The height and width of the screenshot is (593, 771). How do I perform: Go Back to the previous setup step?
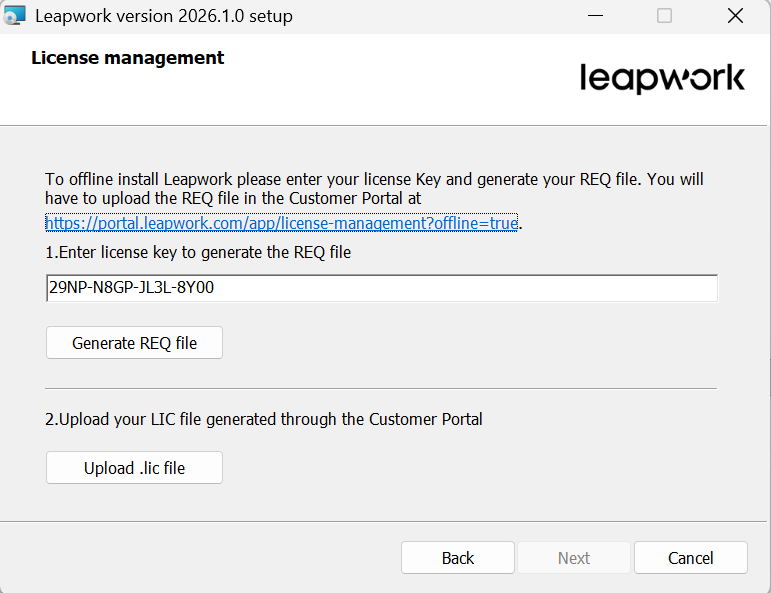(458, 558)
